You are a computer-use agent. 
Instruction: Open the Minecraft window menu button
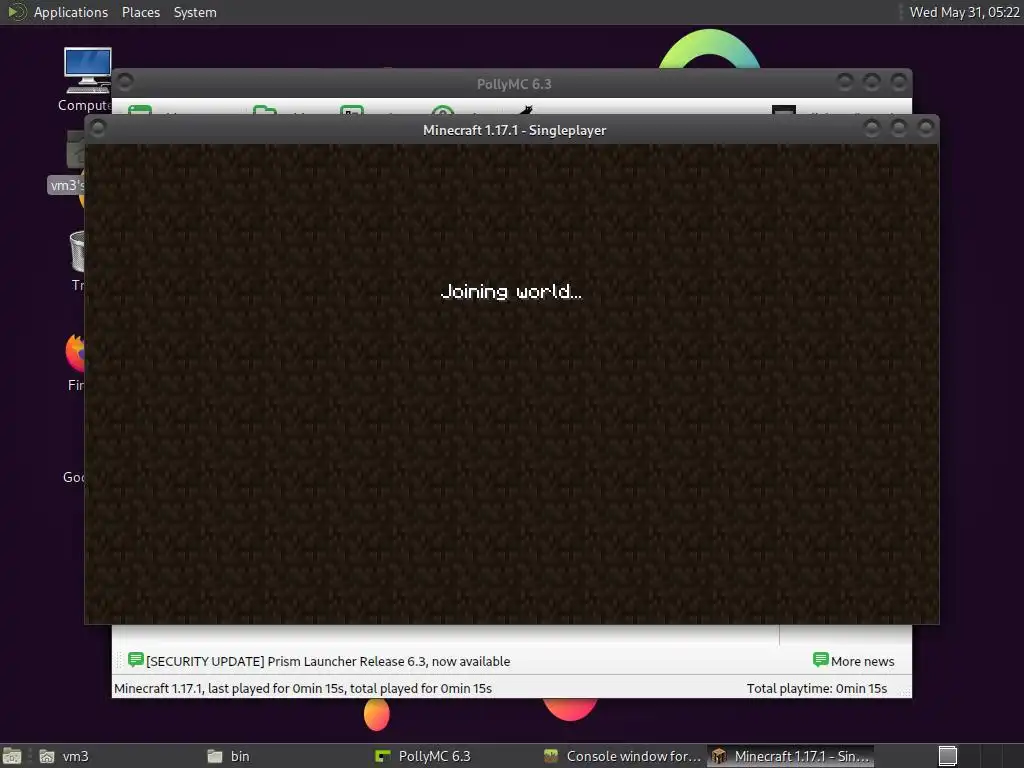[x=98, y=129]
